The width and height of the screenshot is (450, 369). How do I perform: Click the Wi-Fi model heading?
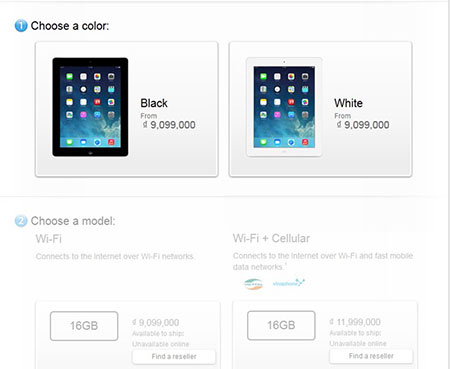click(49, 239)
